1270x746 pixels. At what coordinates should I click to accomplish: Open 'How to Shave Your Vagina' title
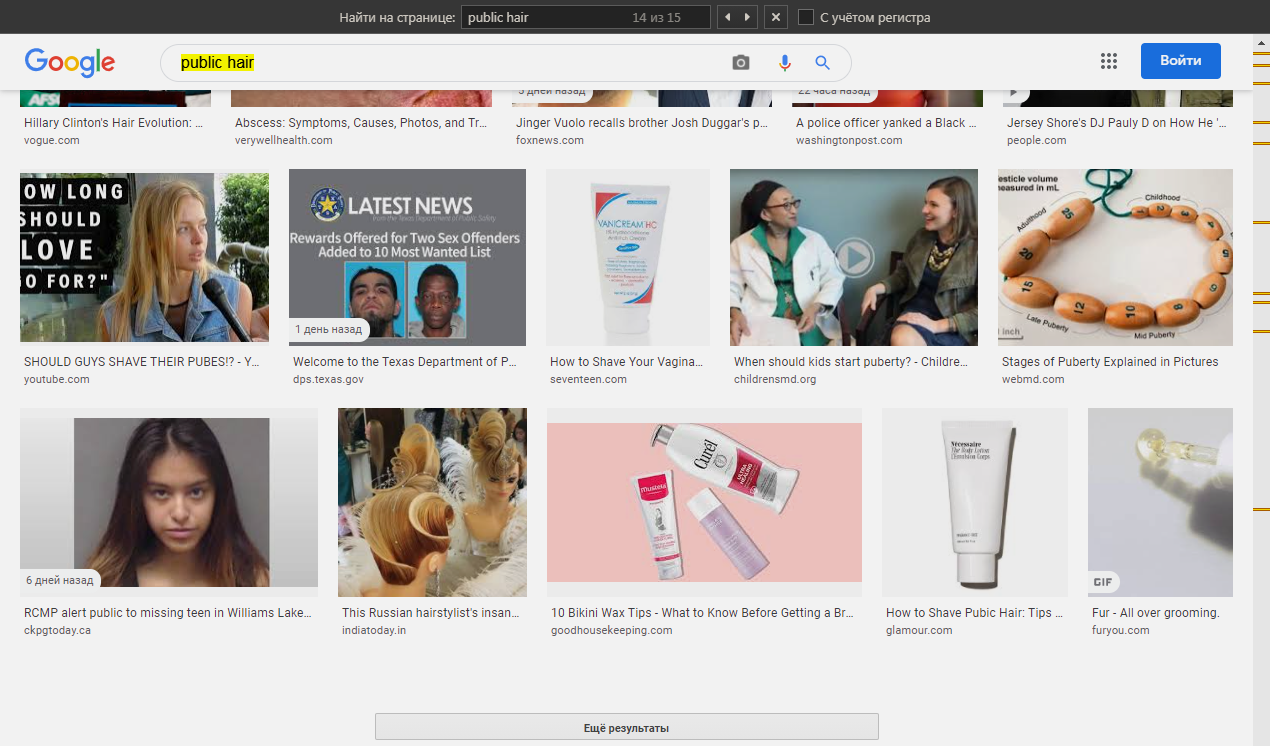pos(627,362)
